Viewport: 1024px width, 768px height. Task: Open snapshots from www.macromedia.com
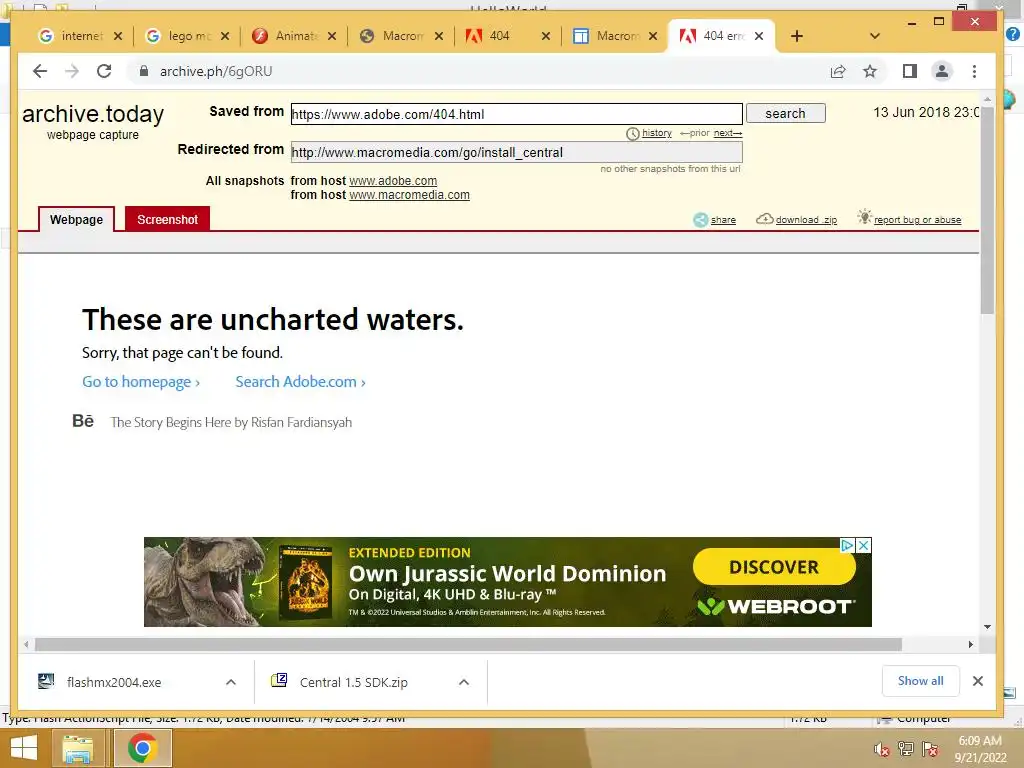pos(409,195)
